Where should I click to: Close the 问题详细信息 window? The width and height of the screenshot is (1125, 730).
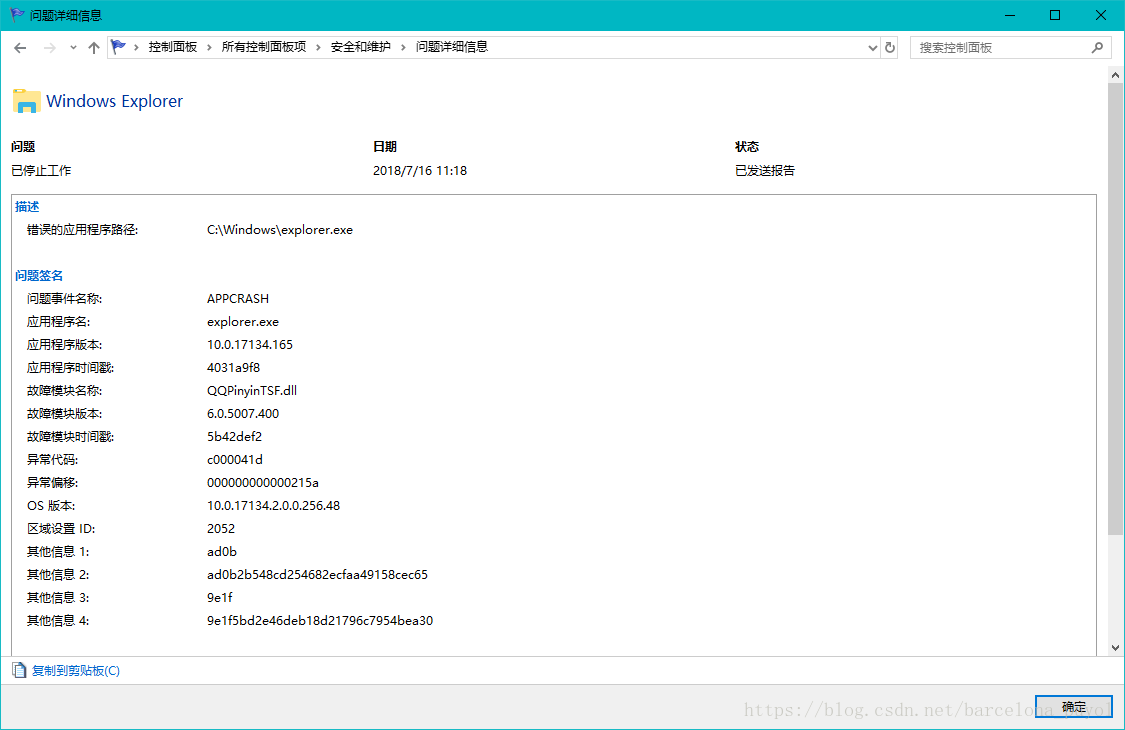(1101, 15)
